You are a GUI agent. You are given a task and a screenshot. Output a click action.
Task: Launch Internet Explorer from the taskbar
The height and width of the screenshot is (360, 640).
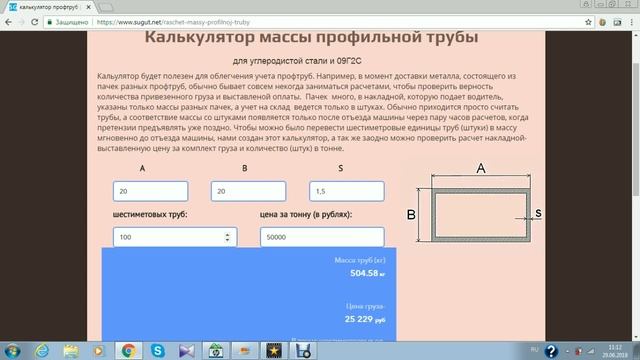pyautogui.click(x=42, y=351)
